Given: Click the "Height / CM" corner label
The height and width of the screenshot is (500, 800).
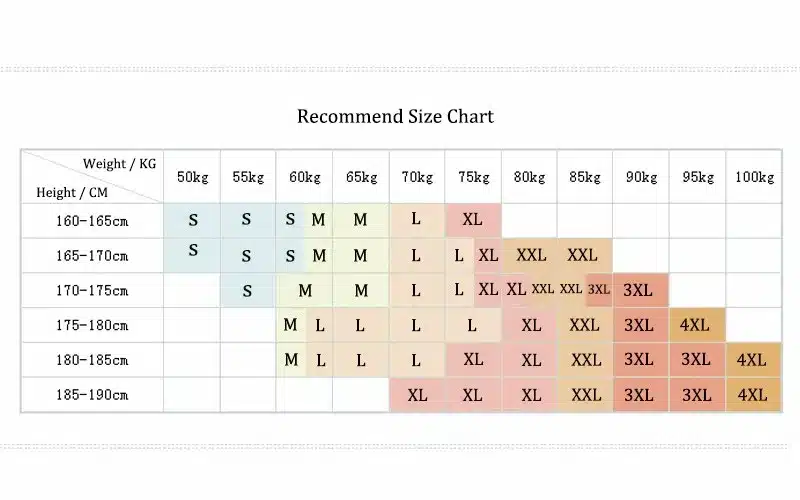Looking at the screenshot, I should tap(72, 192).
